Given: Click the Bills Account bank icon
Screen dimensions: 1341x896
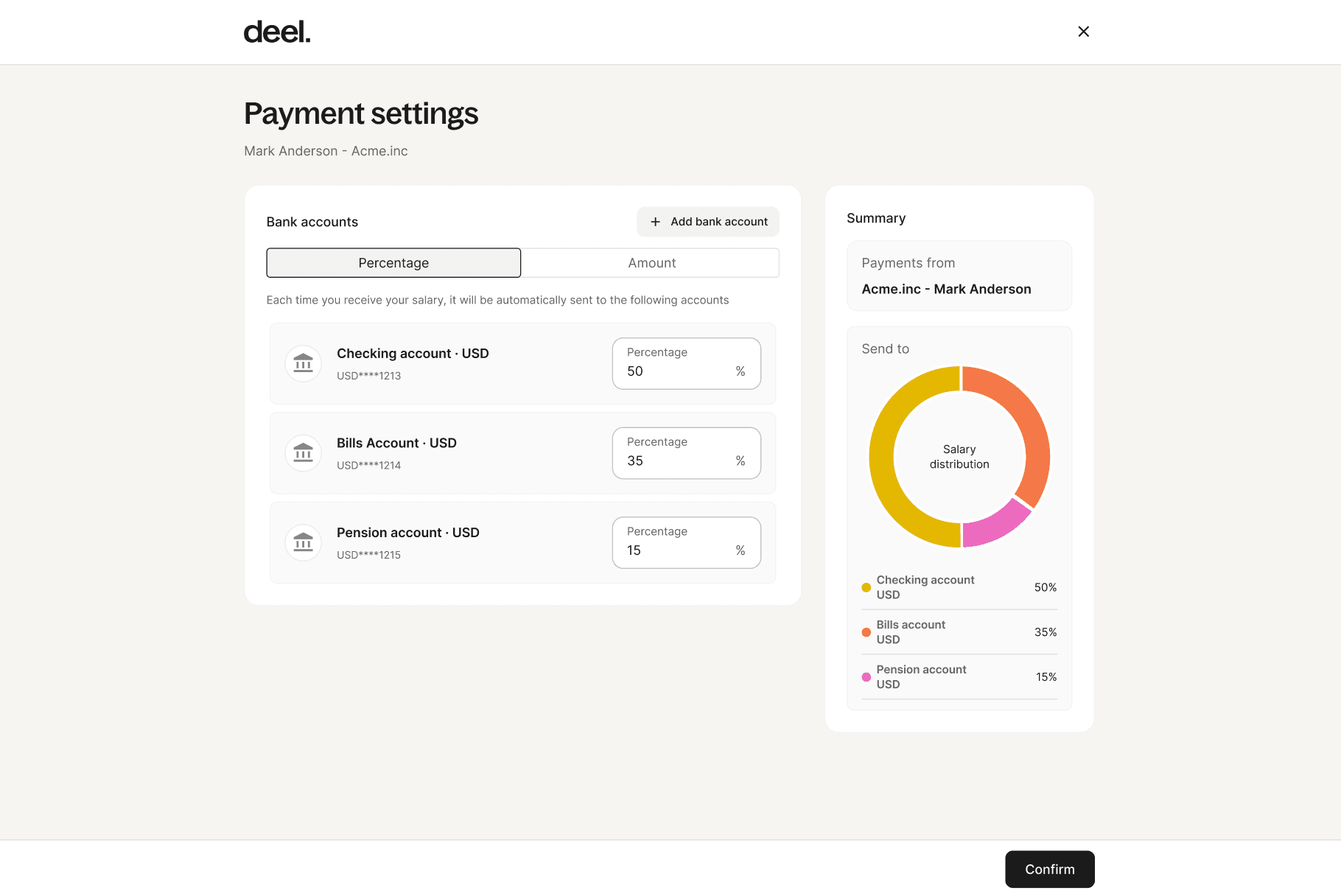Looking at the screenshot, I should click(303, 453).
